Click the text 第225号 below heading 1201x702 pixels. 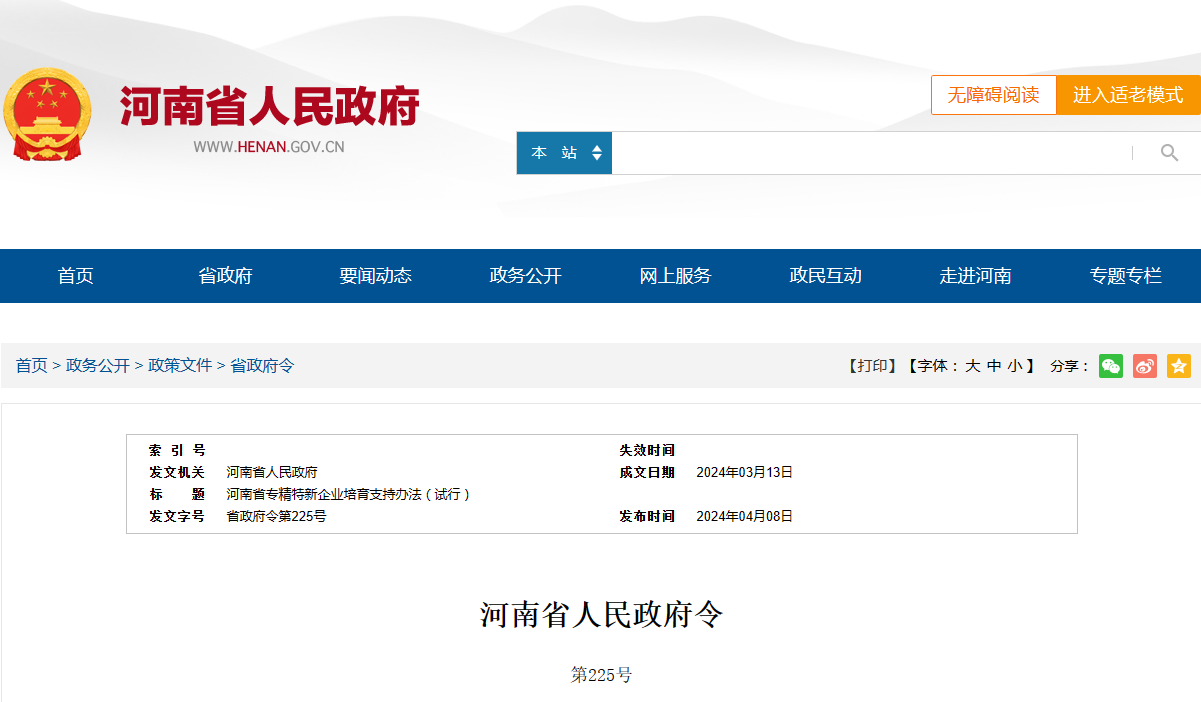[x=601, y=675]
